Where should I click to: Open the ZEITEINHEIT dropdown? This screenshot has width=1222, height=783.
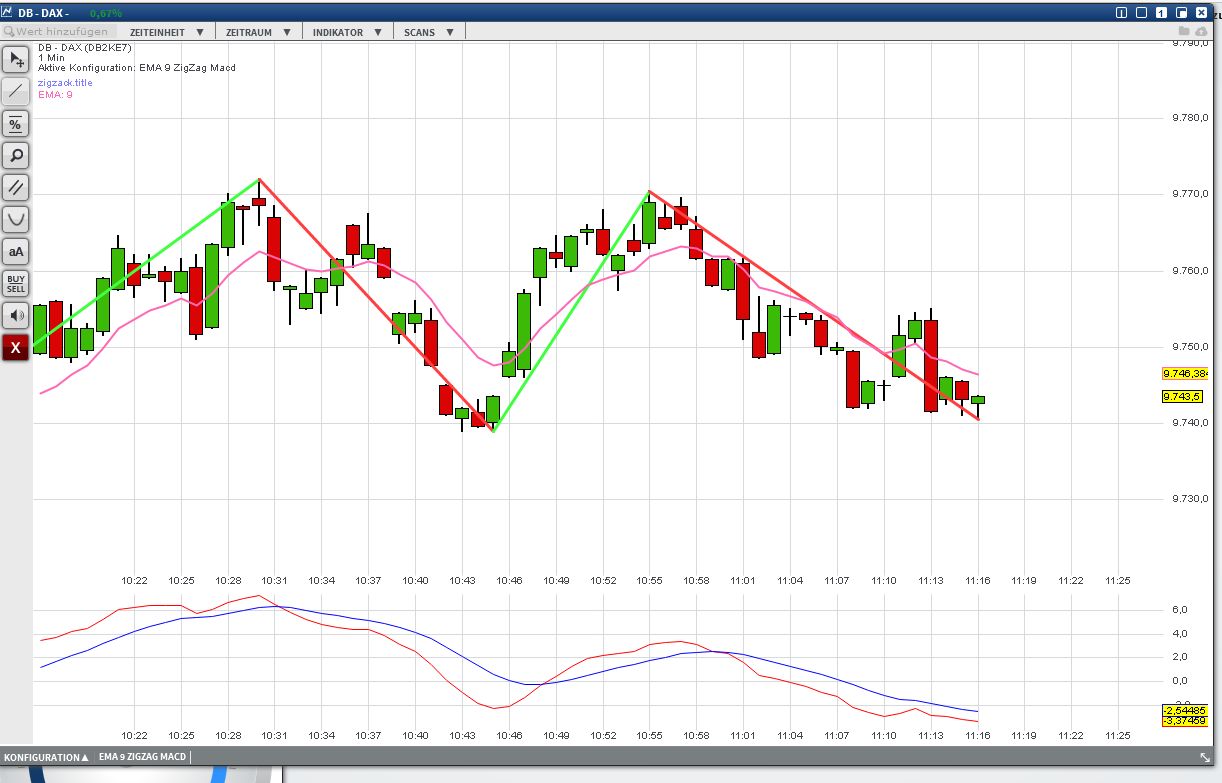click(167, 32)
